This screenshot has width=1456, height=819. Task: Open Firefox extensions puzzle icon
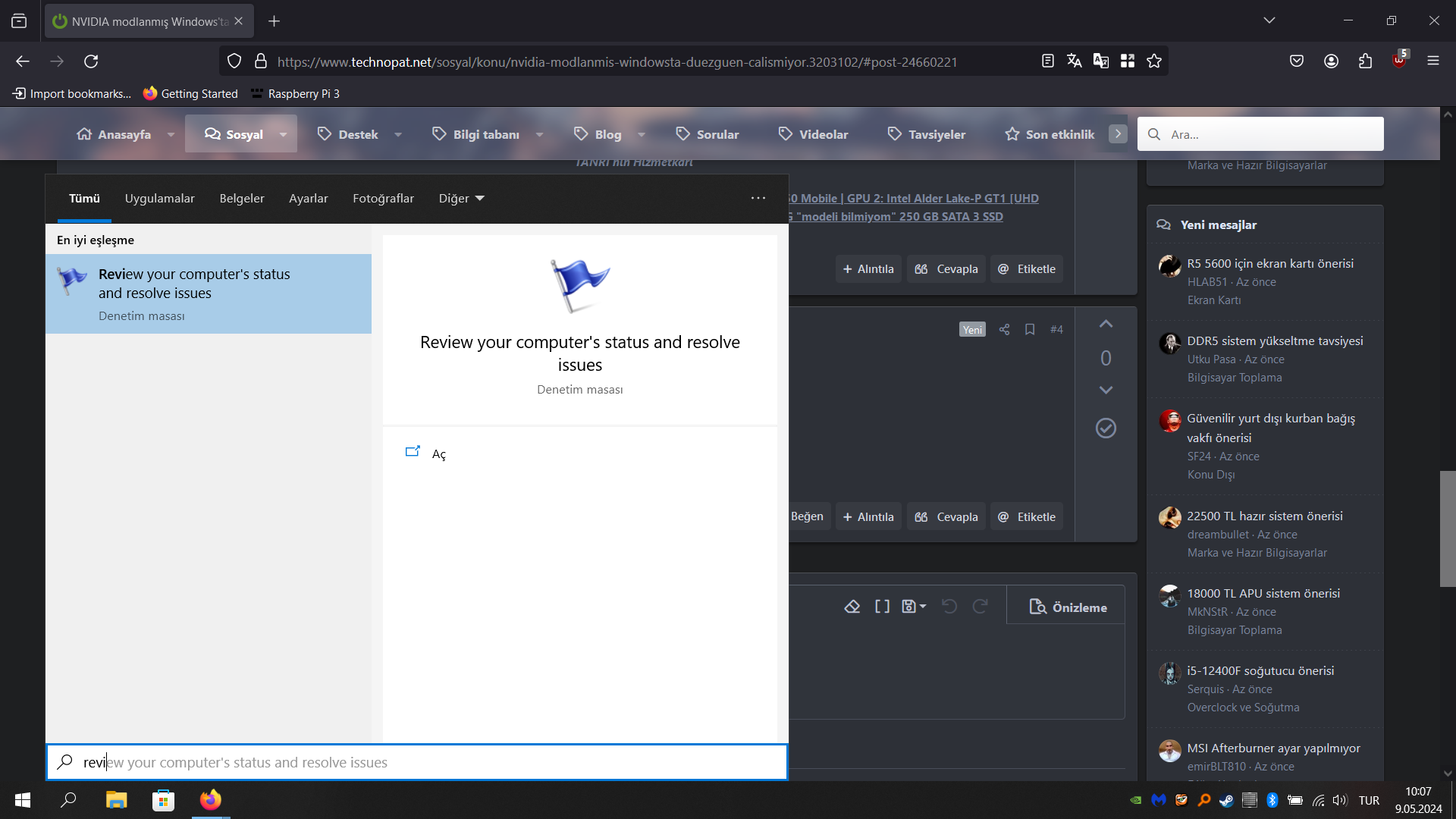tap(1365, 61)
